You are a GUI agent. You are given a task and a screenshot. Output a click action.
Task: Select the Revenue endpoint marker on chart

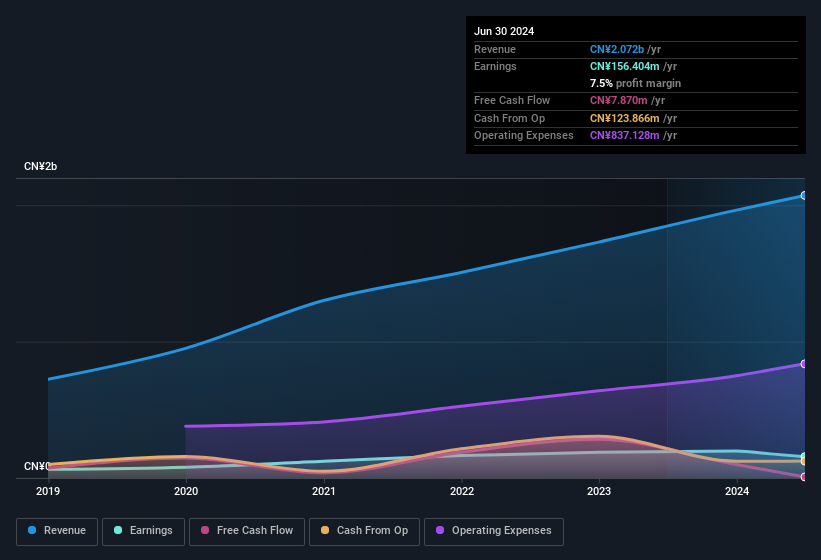coord(804,195)
